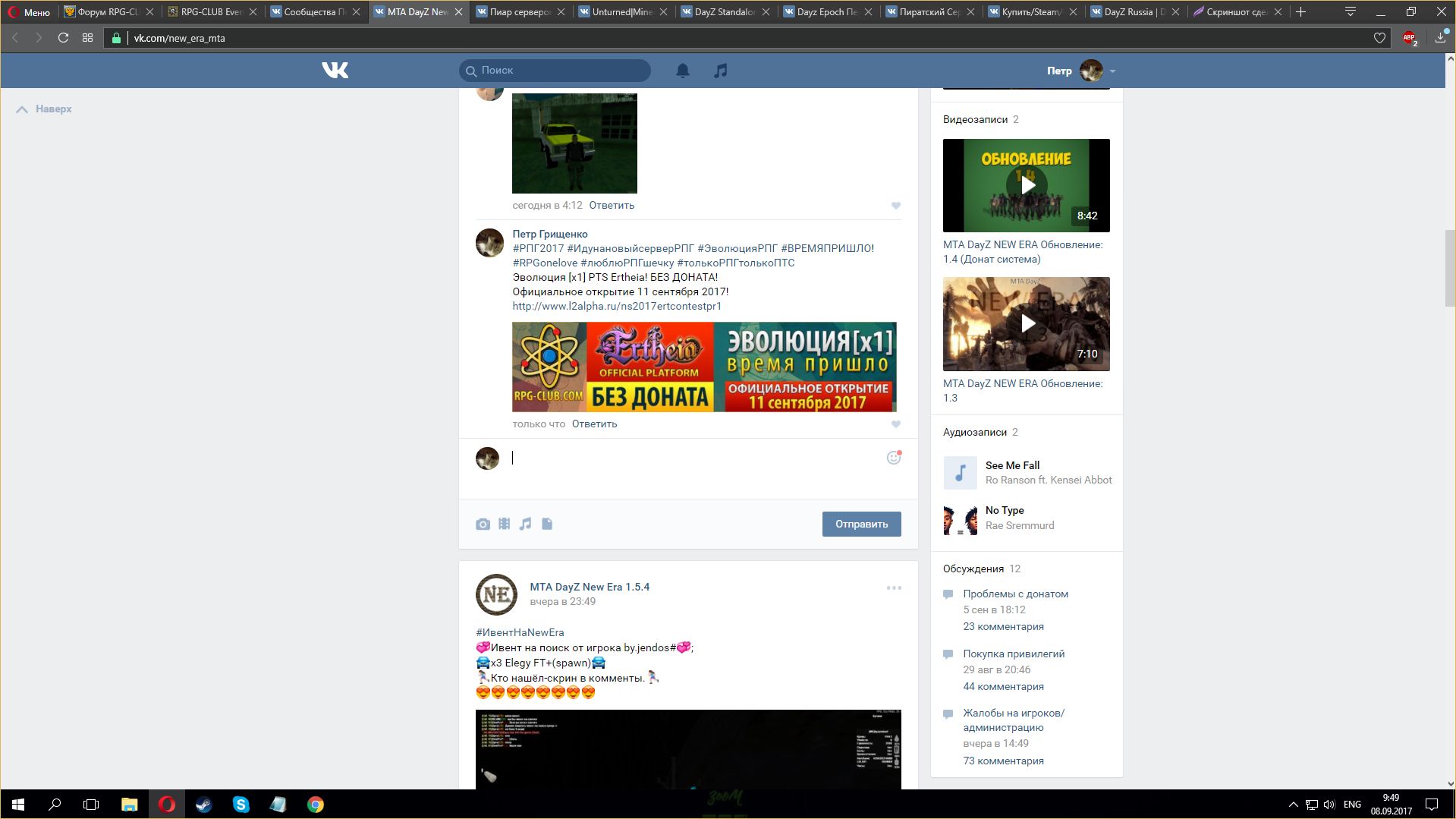Click the Наверх scroll-to-top link

tap(44, 109)
